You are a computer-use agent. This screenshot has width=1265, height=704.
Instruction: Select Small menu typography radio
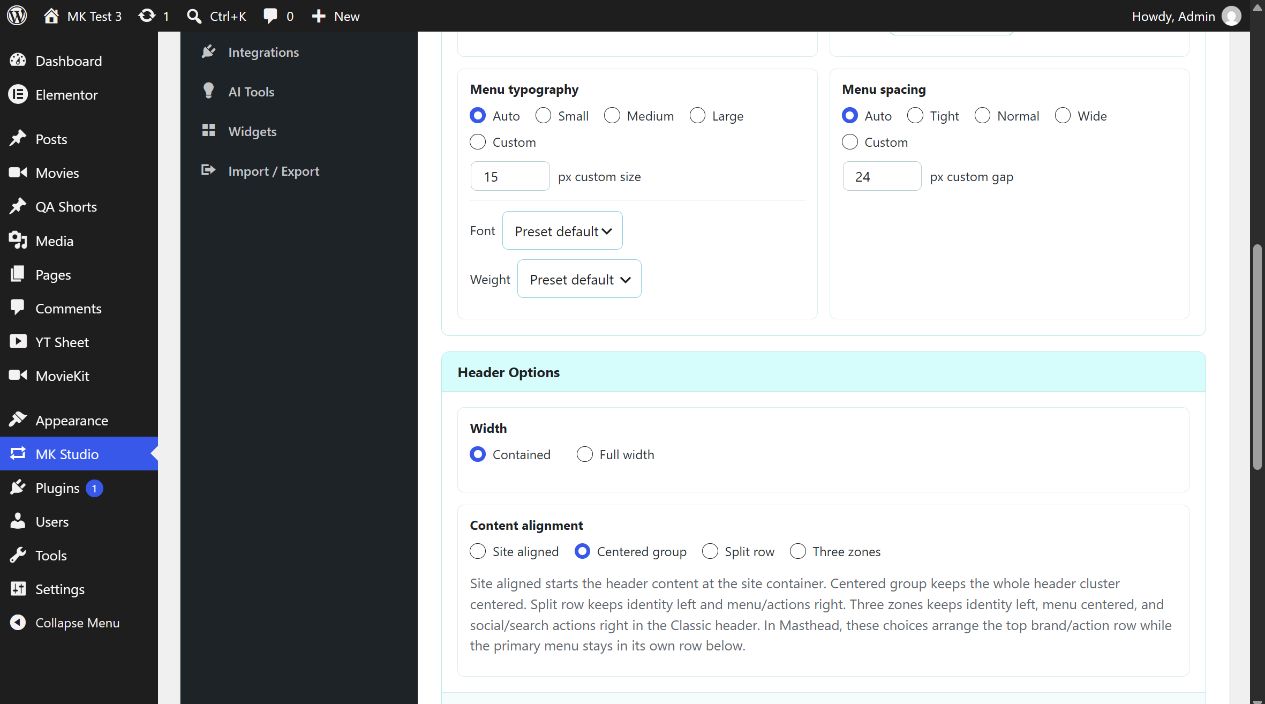543,116
